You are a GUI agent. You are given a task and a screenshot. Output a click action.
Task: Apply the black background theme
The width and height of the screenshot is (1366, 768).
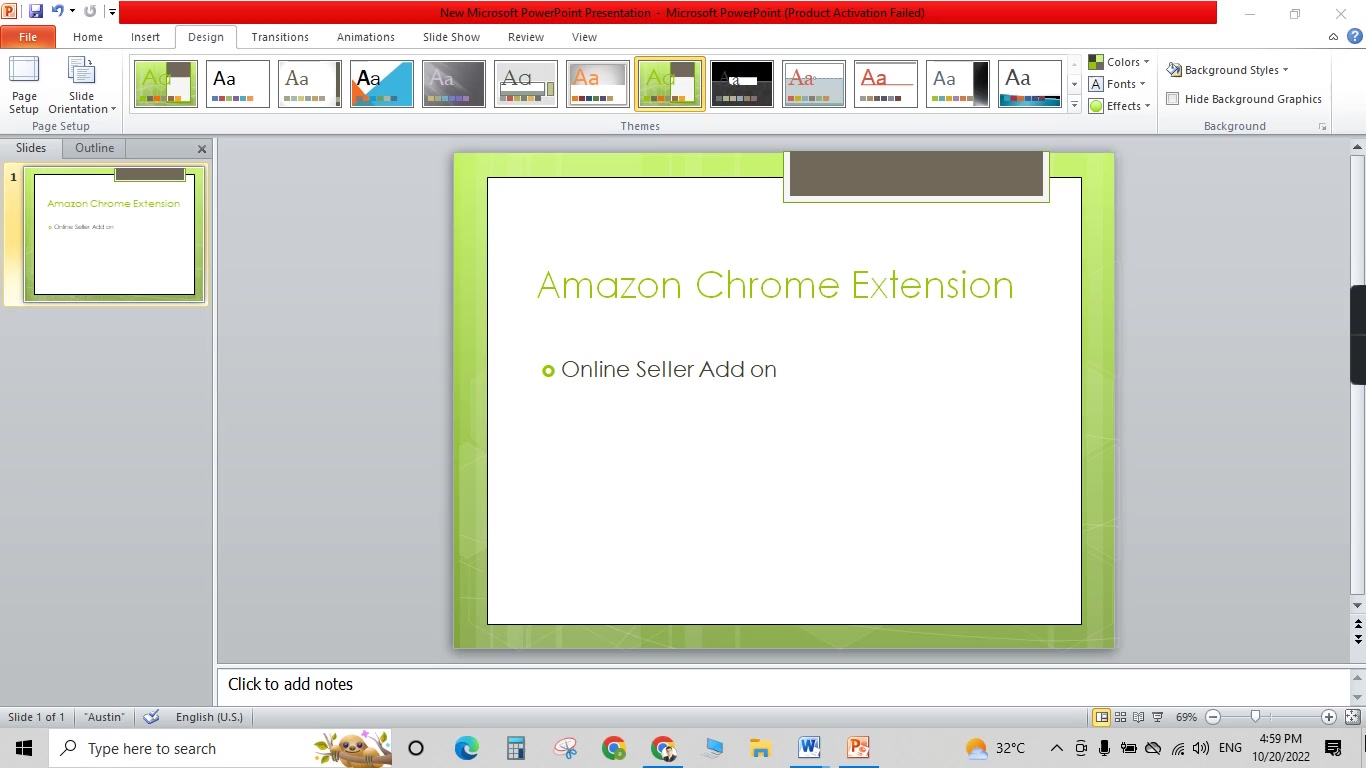[x=742, y=84]
